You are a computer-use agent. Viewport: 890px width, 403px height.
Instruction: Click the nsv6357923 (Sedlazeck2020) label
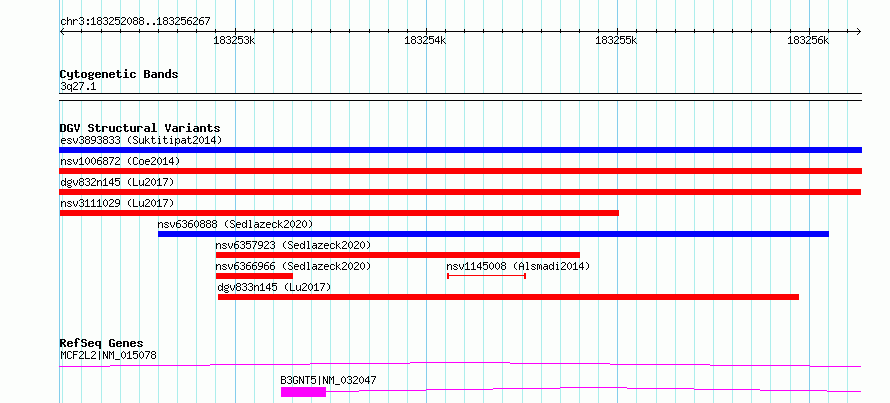coord(293,245)
